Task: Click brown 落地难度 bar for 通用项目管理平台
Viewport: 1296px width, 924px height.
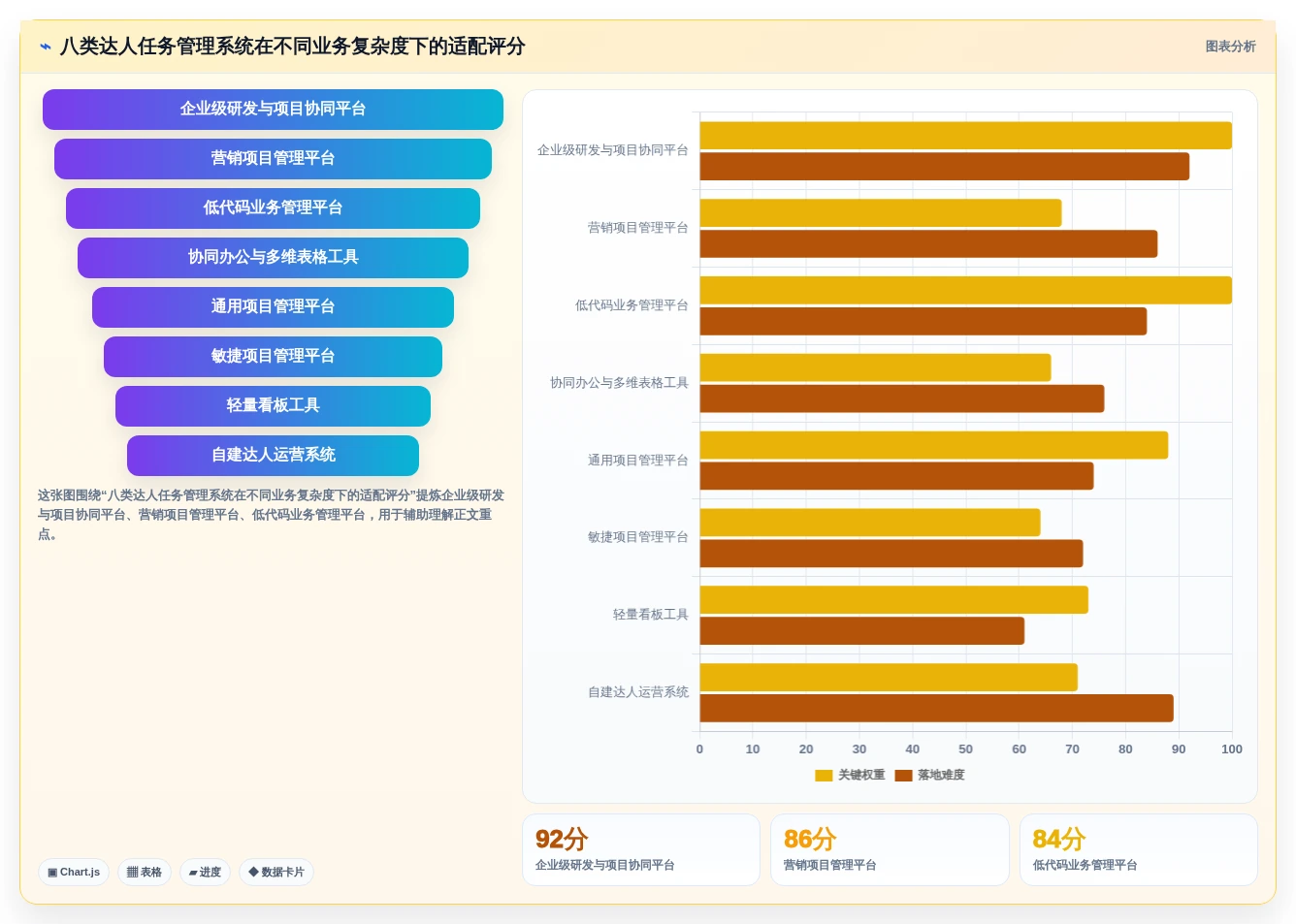Action: 896,476
